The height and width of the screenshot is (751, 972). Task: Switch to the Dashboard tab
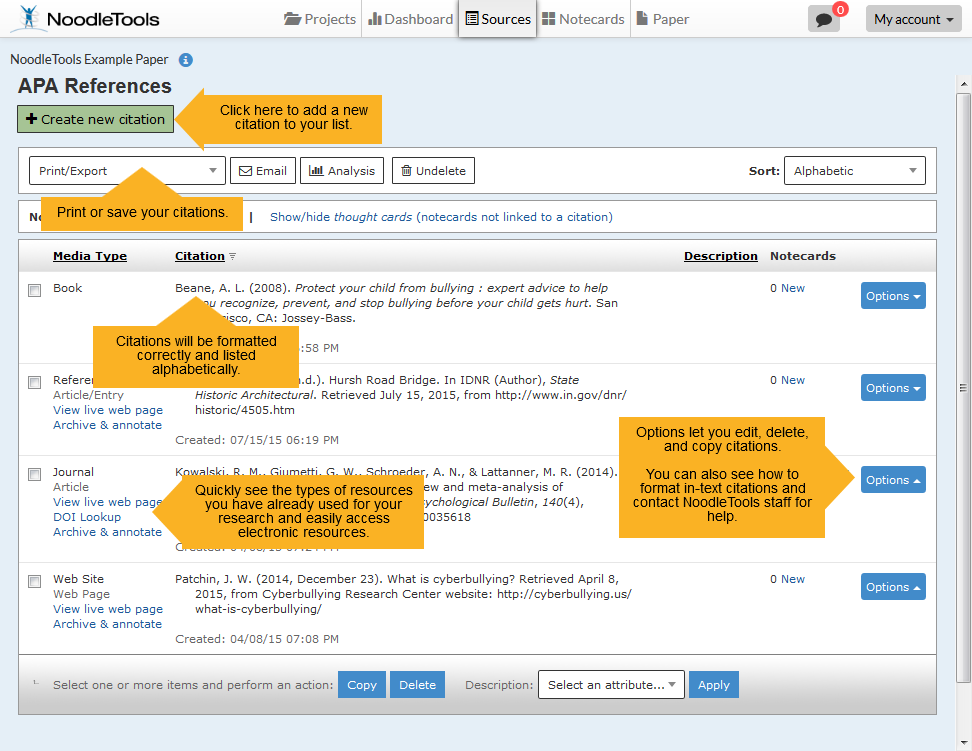410,19
